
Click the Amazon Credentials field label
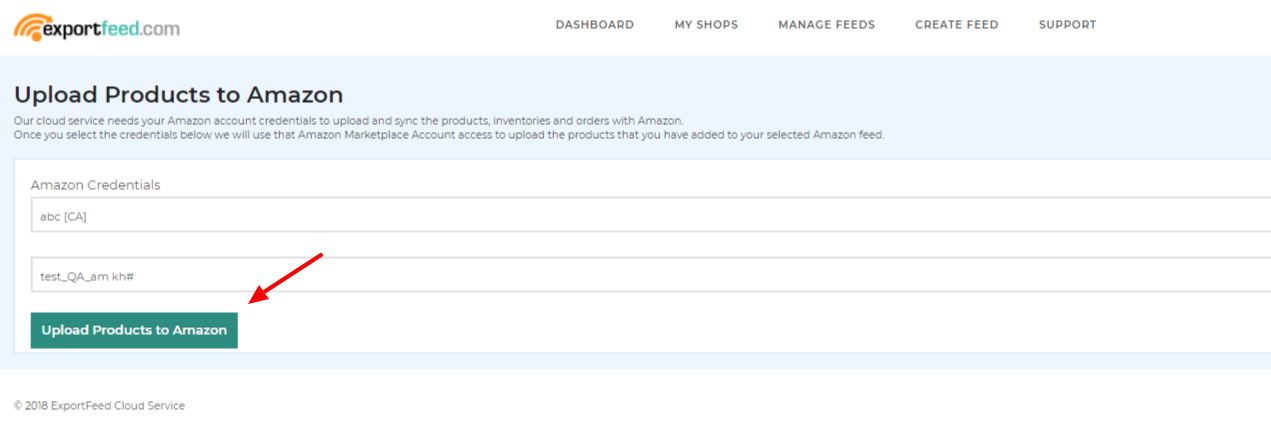click(x=95, y=185)
